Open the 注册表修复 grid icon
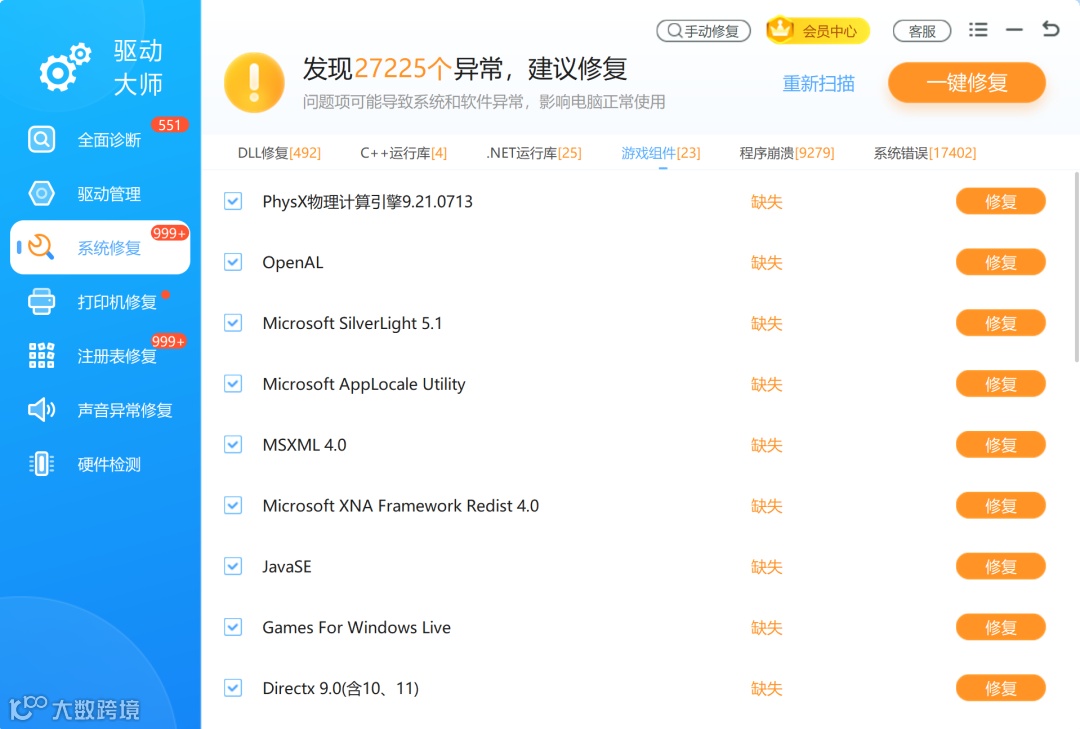 [x=41, y=356]
